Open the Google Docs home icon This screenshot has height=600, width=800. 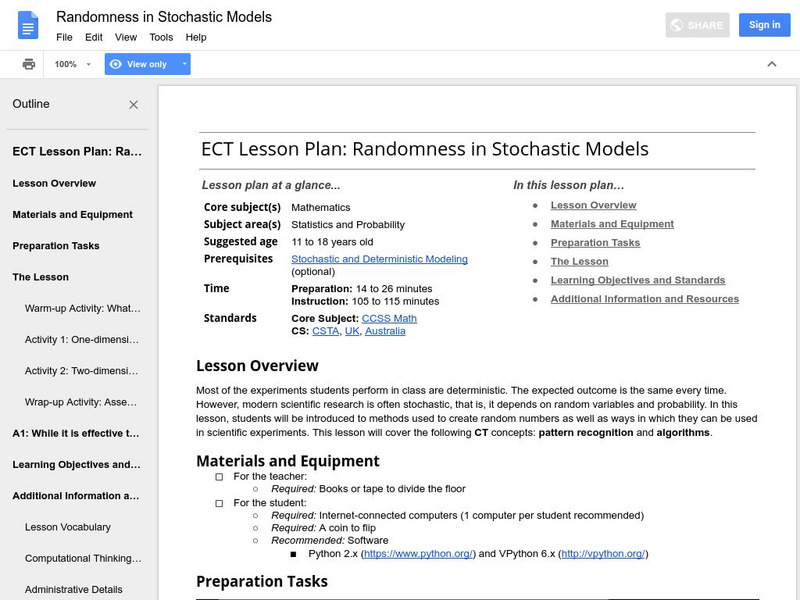pyautogui.click(x=28, y=26)
